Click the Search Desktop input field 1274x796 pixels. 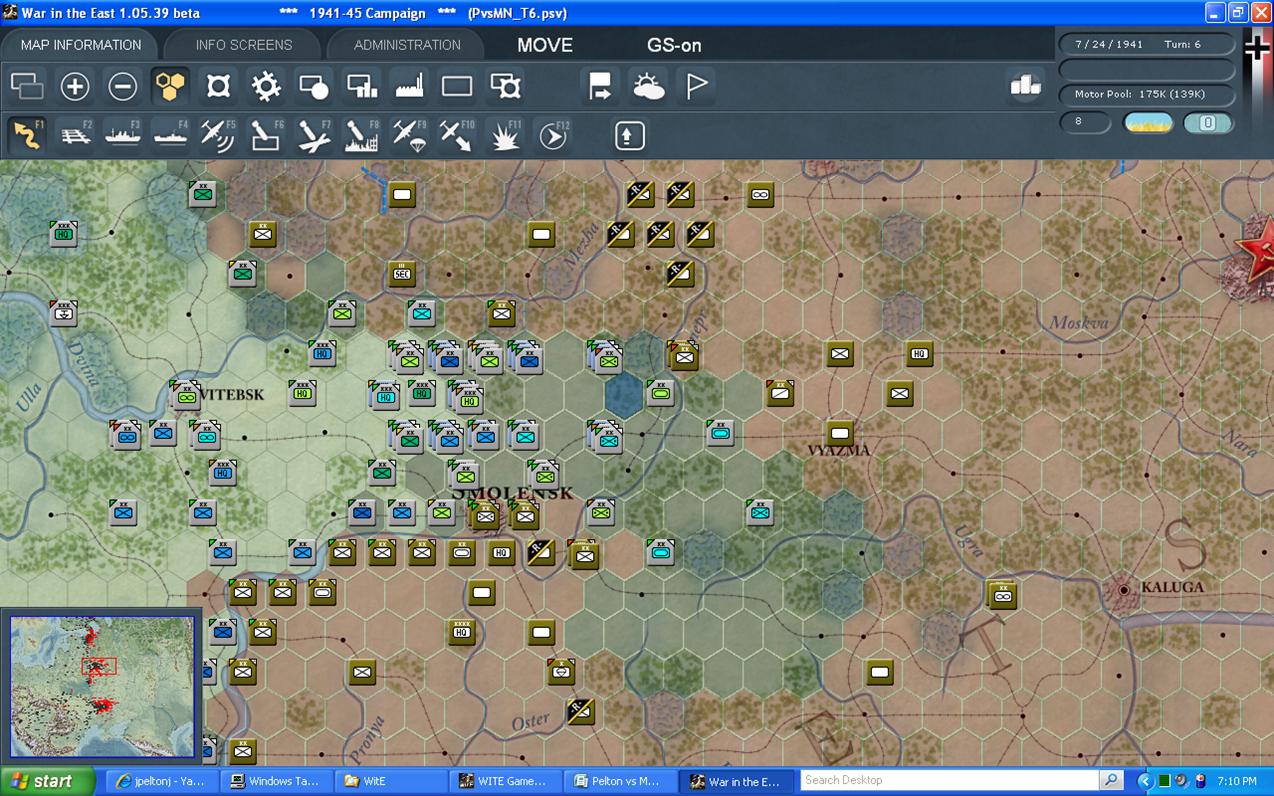coord(949,780)
